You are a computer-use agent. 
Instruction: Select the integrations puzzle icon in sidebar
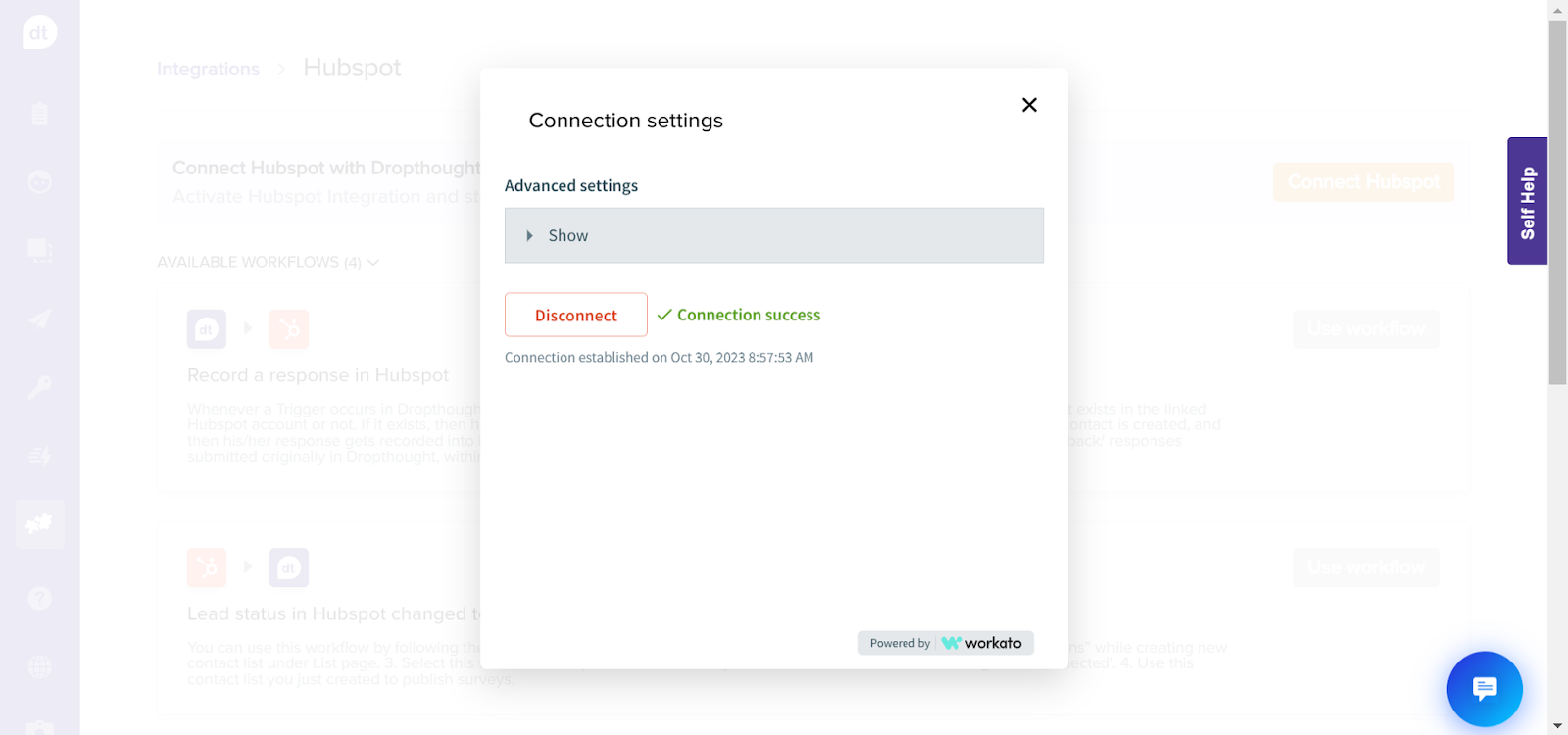pos(39,524)
